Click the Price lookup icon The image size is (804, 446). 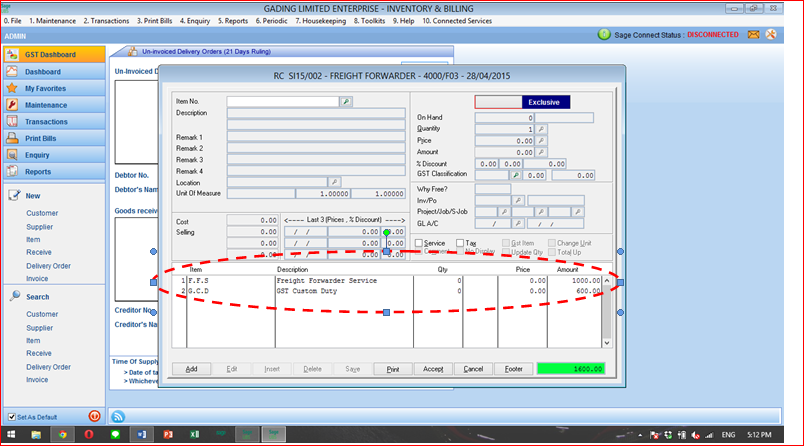pyautogui.click(x=541, y=140)
